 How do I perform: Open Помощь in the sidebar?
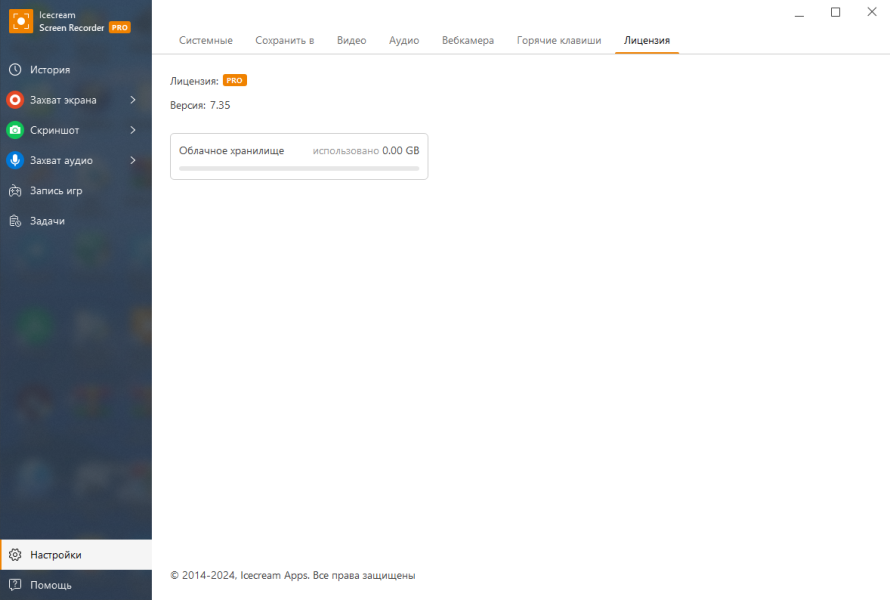(x=76, y=585)
